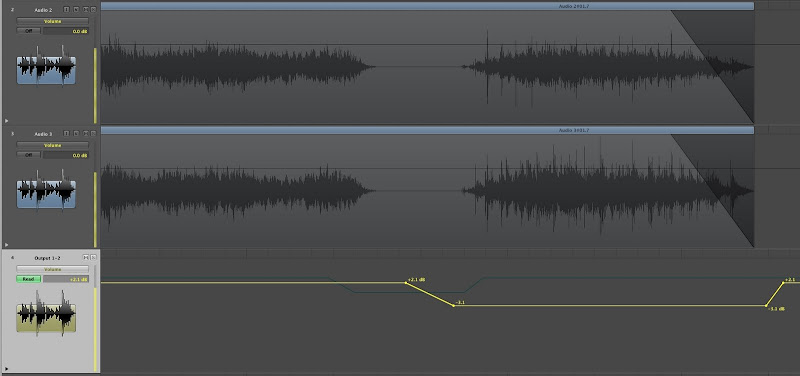The width and height of the screenshot is (800, 376).
Task: Open Audio 2 automation mode Off menu
Action: 29,31
